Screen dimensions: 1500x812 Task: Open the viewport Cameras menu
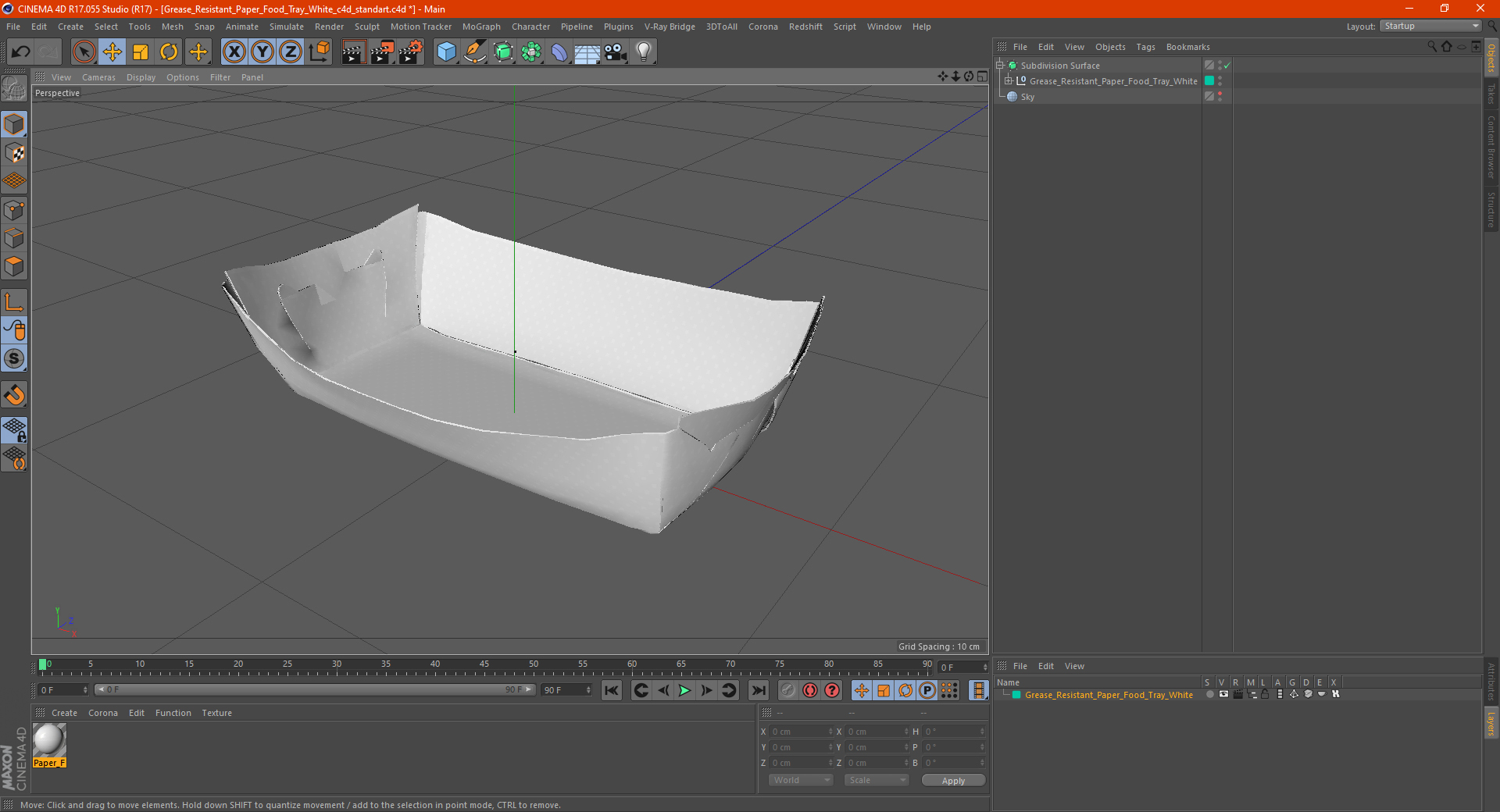pos(98,77)
